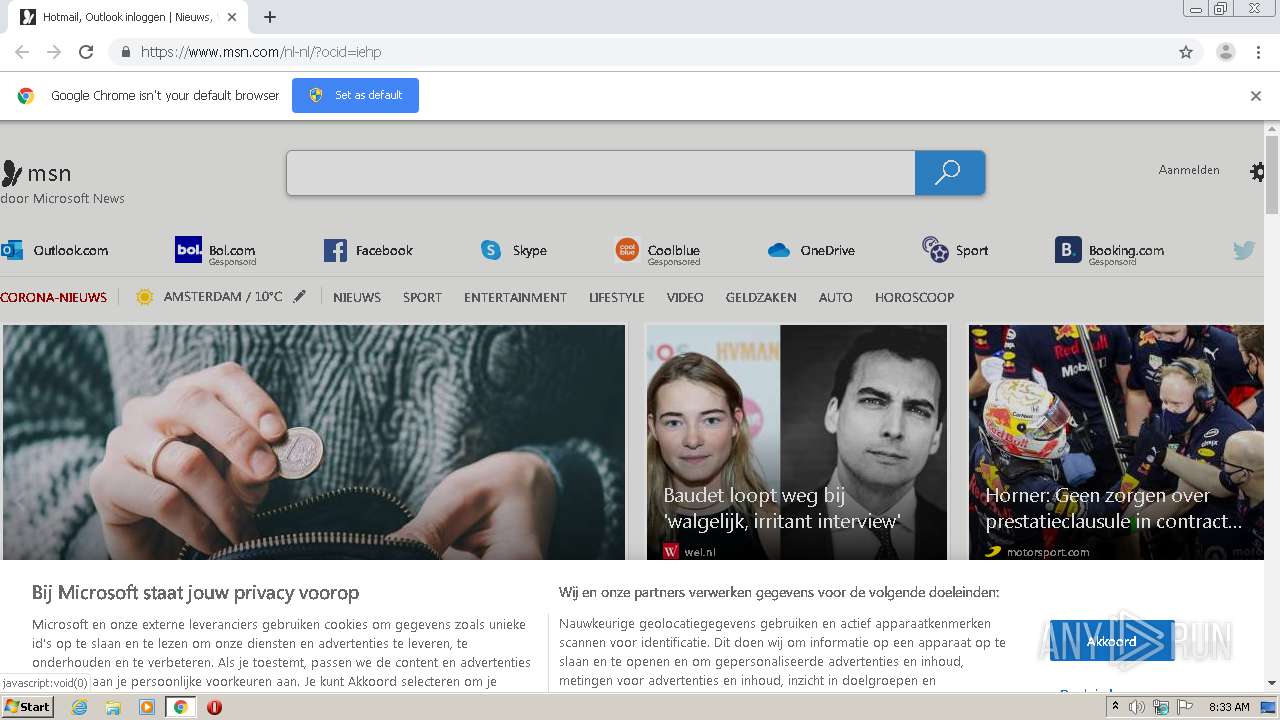Open the coin purse headline image
Screen dimensions: 1280x720
point(314,442)
